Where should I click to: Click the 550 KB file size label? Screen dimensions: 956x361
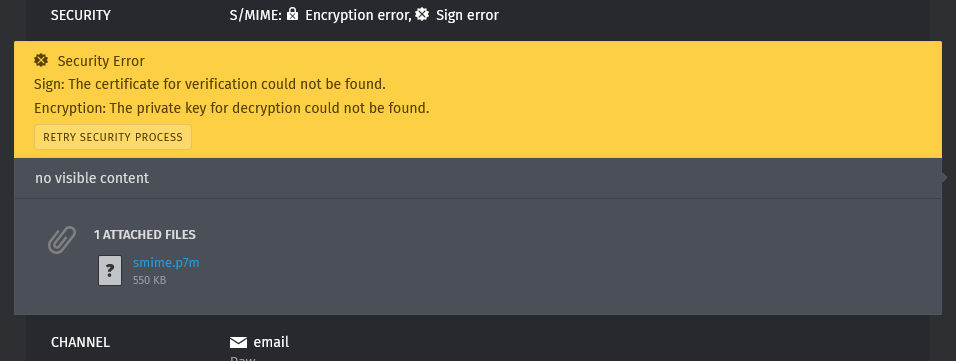(x=149, y=281)
